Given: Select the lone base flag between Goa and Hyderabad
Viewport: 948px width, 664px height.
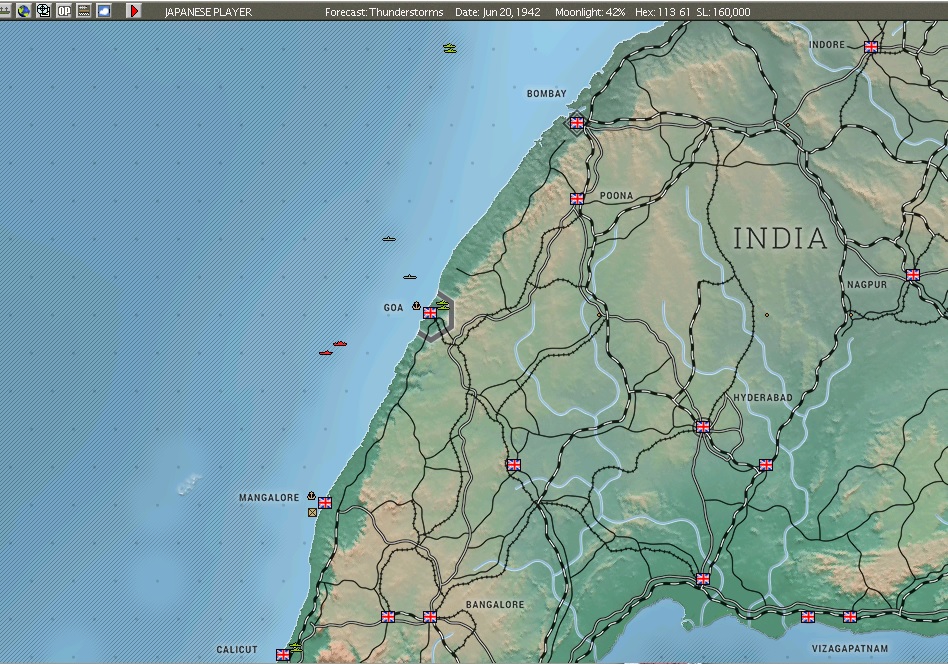Looking at the screenshot, I should [x=513, y=464].
